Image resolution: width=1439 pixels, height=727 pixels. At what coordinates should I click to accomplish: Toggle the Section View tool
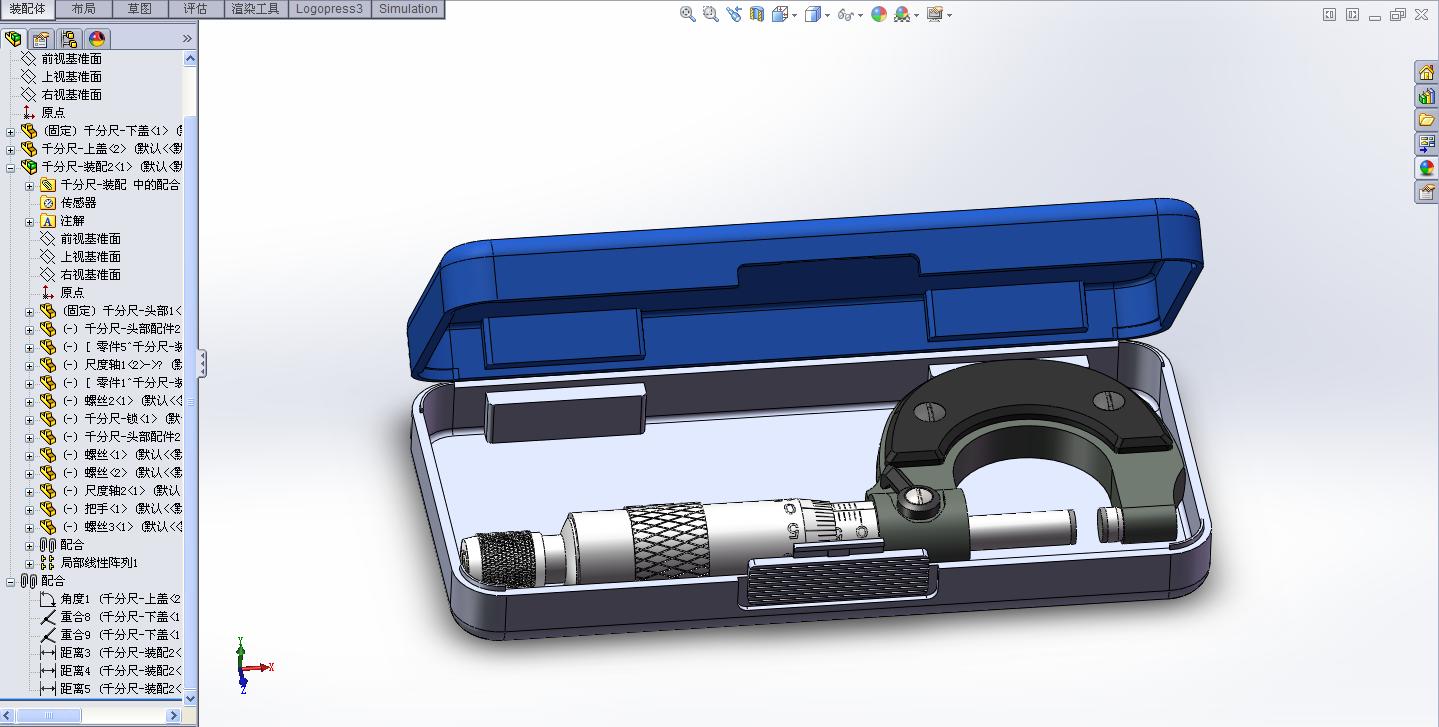pos(757,14)
